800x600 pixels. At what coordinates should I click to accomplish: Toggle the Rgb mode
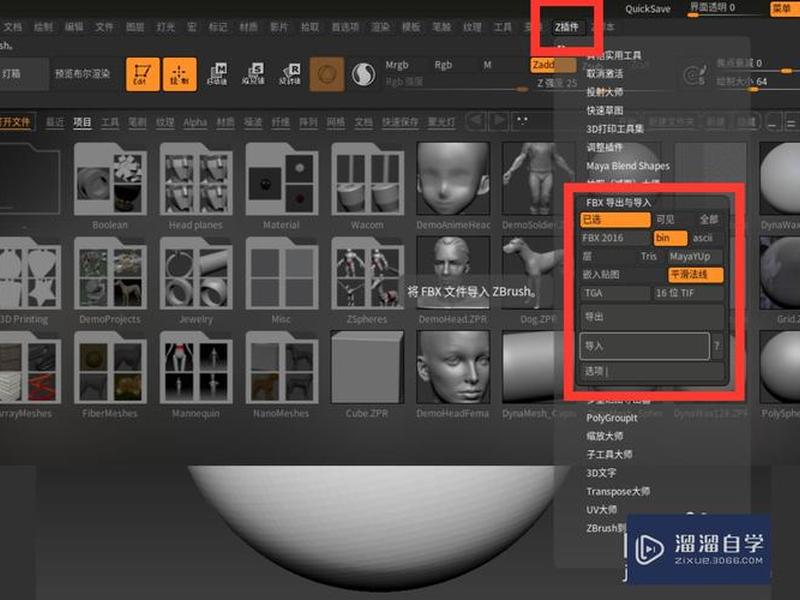(x=443, y=65)
